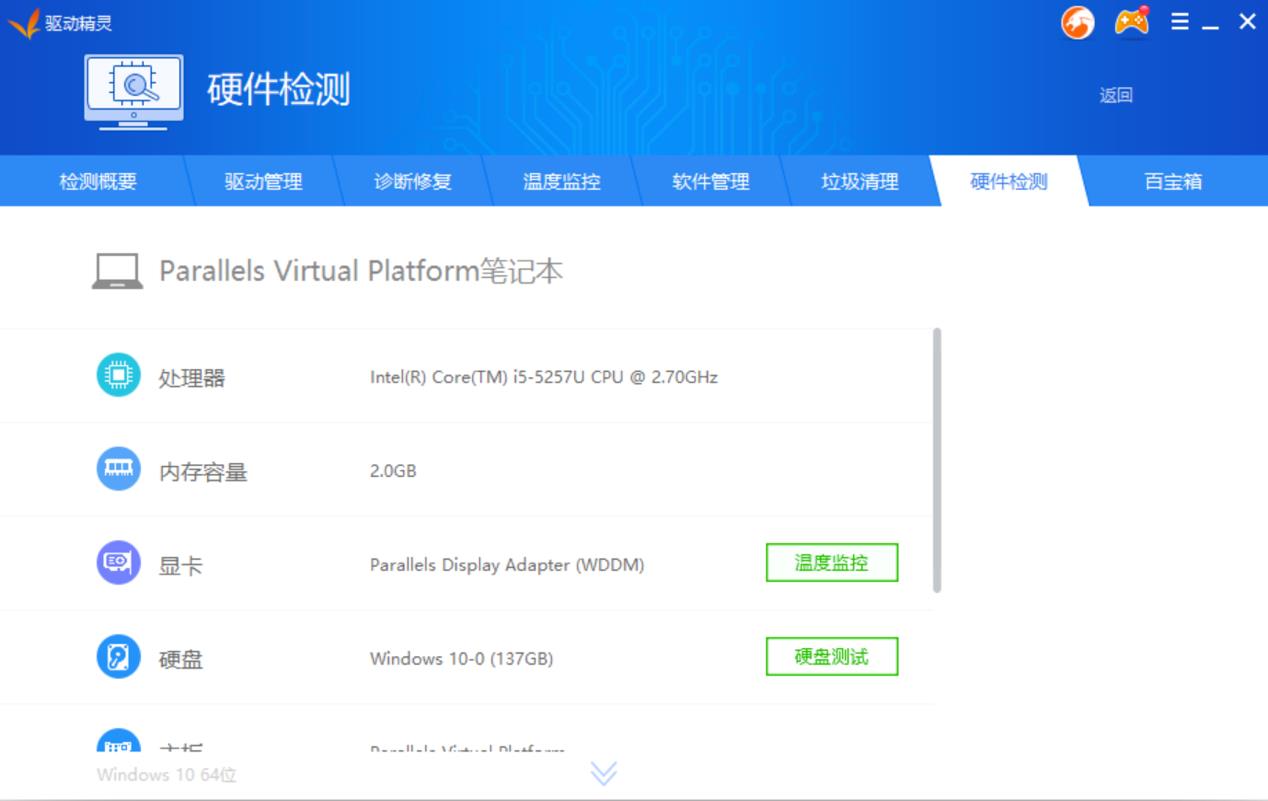Click the 硬盘测试 button
This screenshot has width=1268, height=801.
pyautogui.click(x=832, y=656)
